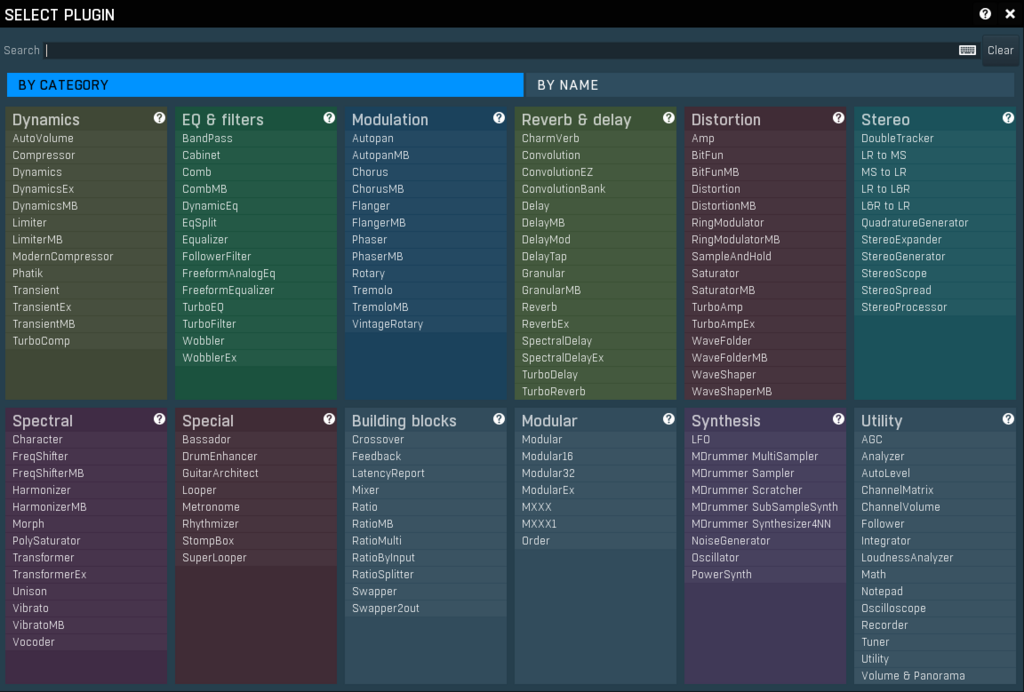Select the GuitarArchitect plugin
Image resolution: width=1024 pixels, height=692 pixels.
pos(256,473)
